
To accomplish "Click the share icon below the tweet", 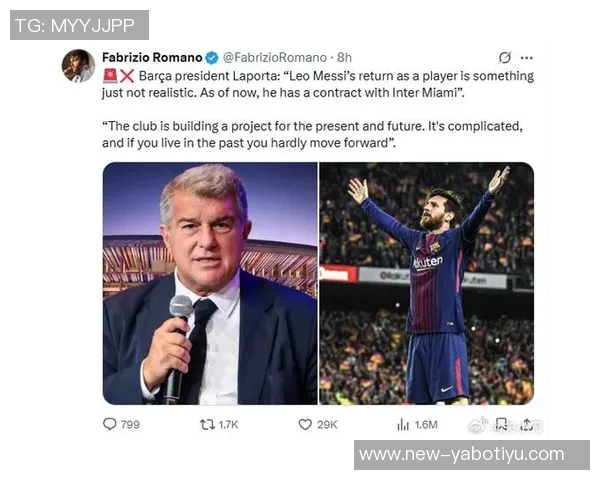I will point(526,424).
